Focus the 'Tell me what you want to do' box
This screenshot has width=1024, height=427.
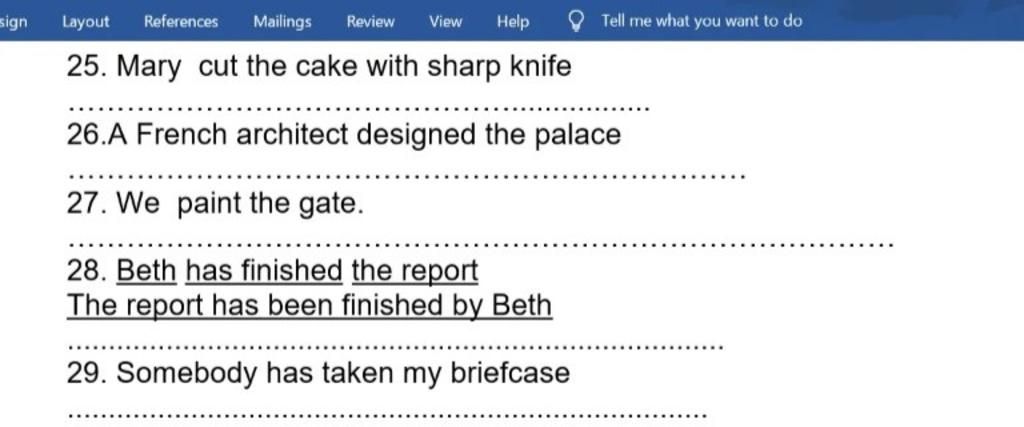701,21
